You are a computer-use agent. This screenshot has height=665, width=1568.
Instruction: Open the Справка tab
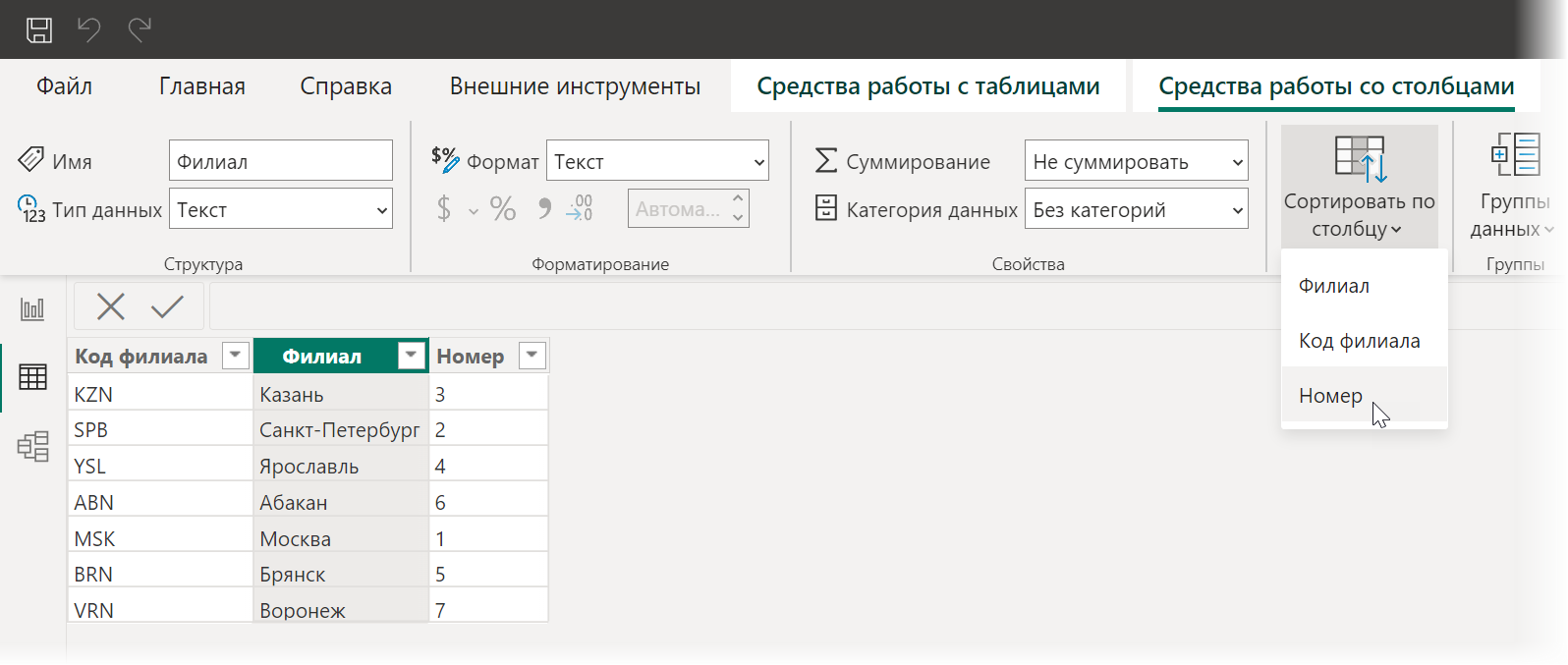pos(346,86)
